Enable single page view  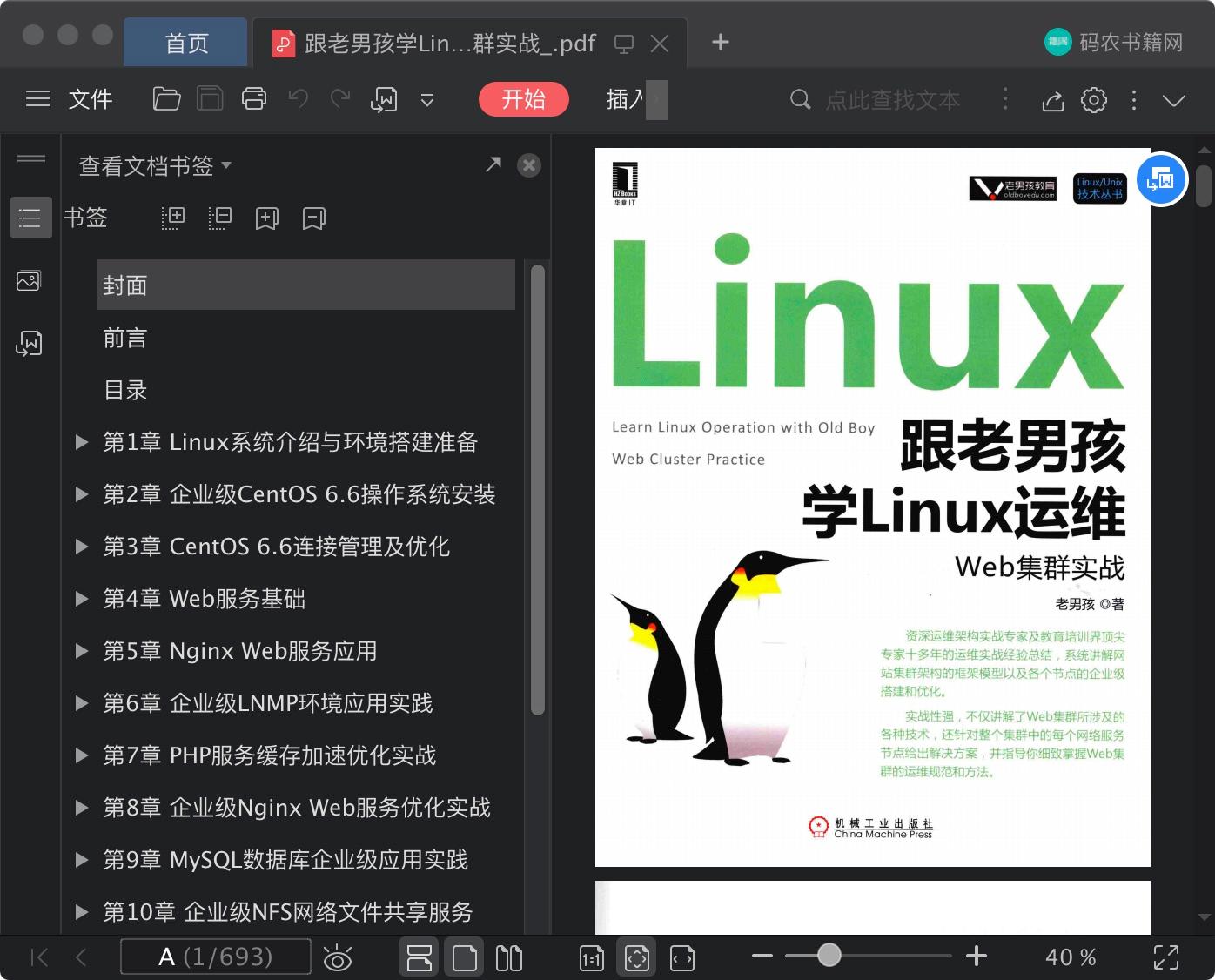(464, 957)
